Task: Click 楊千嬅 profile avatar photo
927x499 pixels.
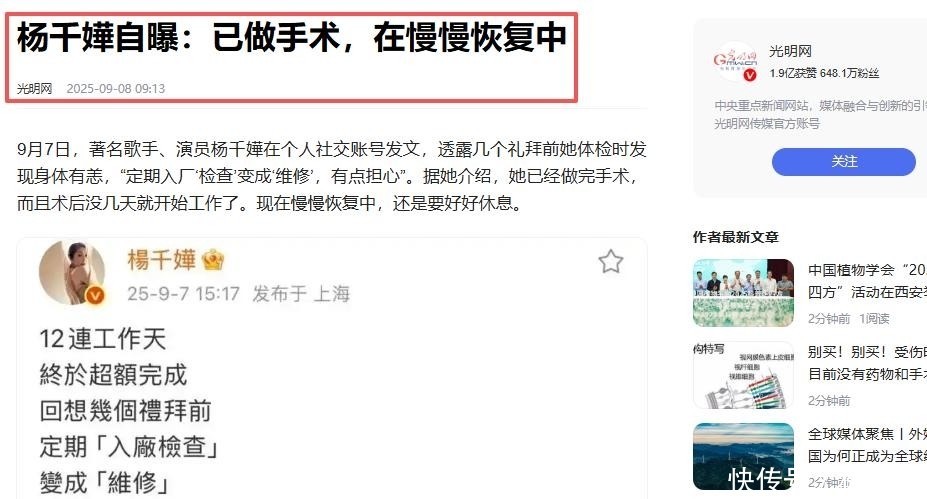Action: [x=72, y=272]
